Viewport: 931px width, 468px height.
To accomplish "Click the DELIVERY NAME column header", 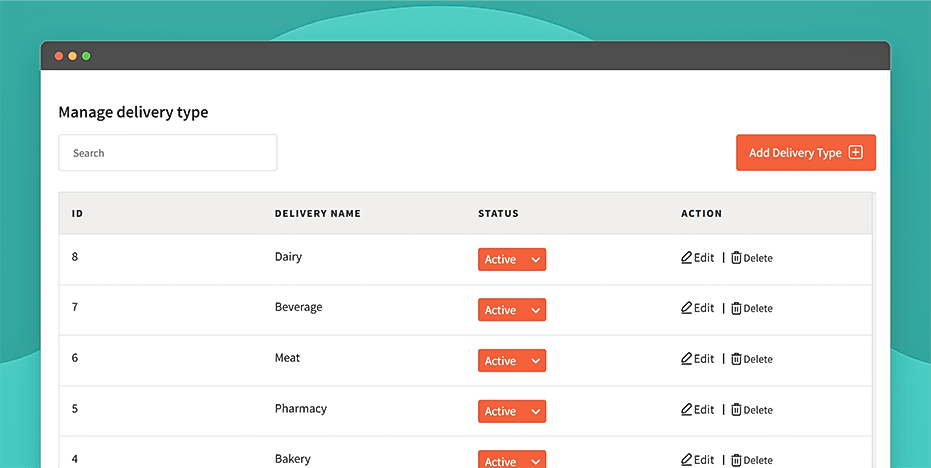I will [x=318, y=213].
